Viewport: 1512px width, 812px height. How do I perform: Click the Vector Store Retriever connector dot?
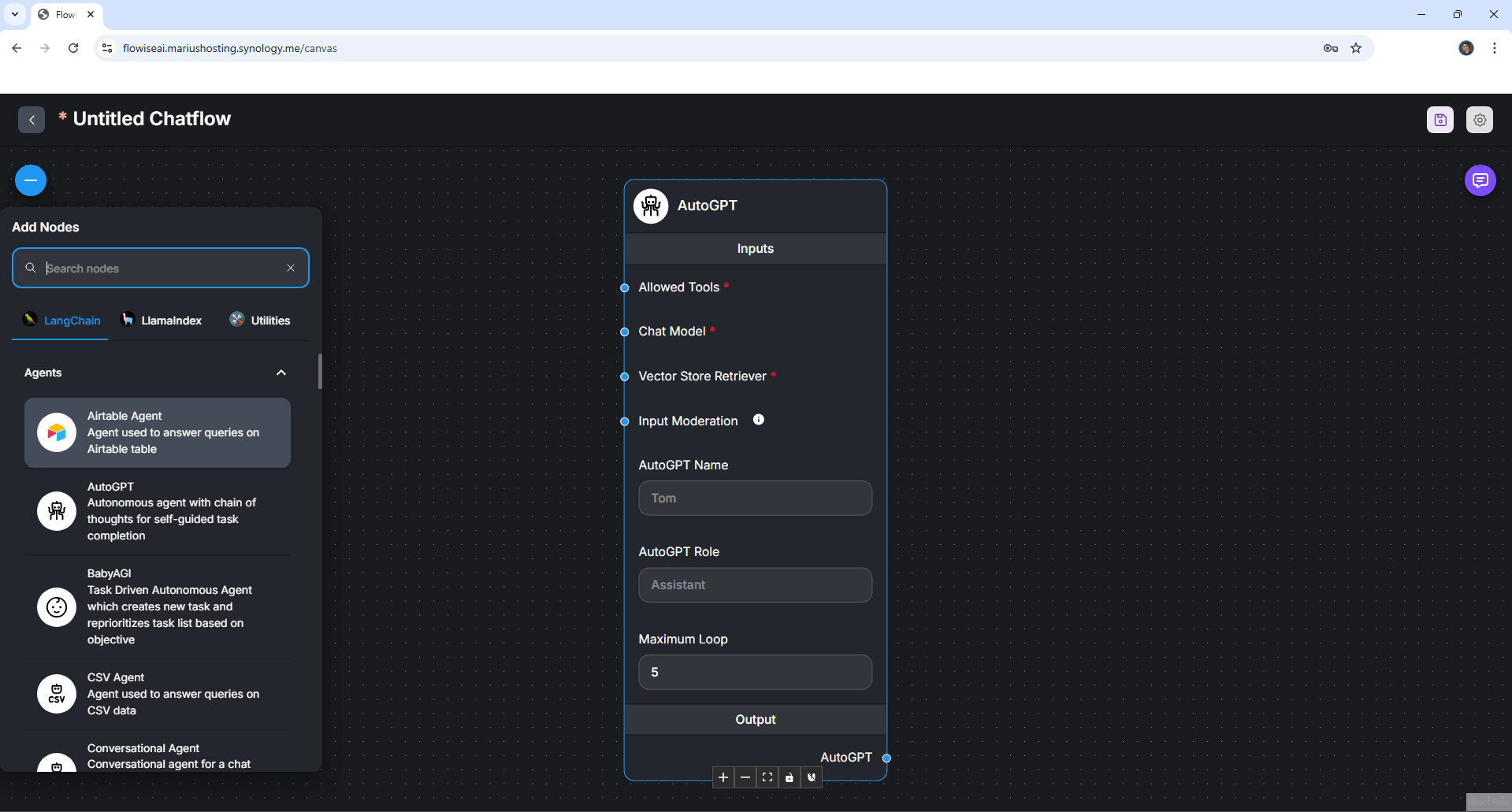click(625, 376)
